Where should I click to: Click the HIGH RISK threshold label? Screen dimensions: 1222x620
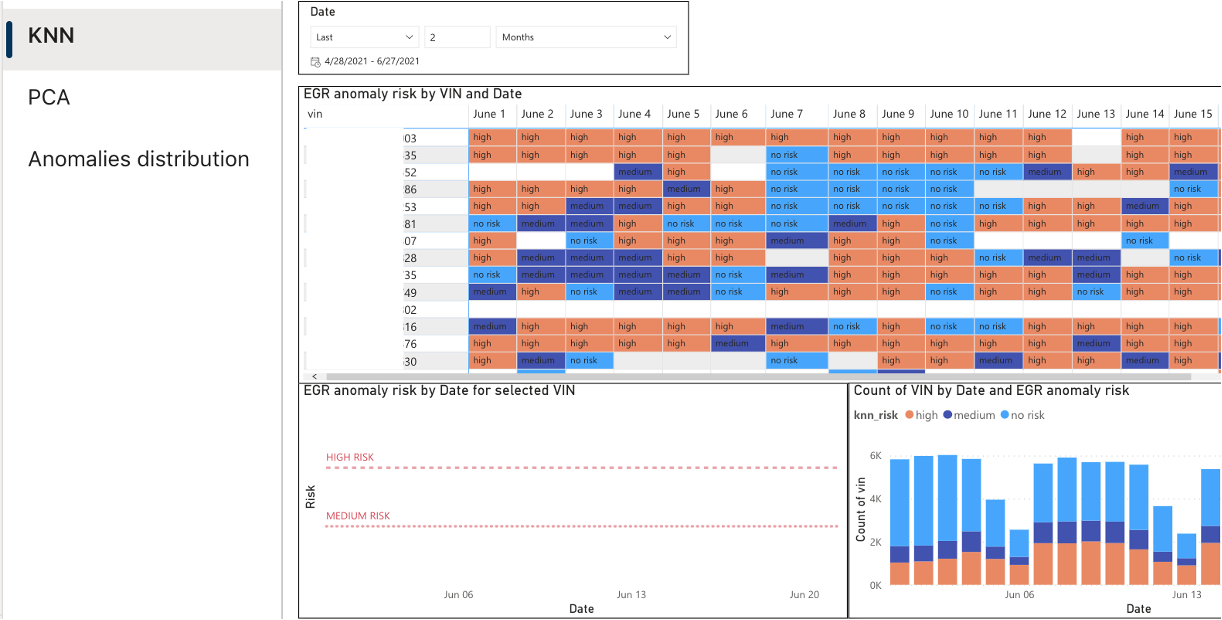[x=350, y=458]
